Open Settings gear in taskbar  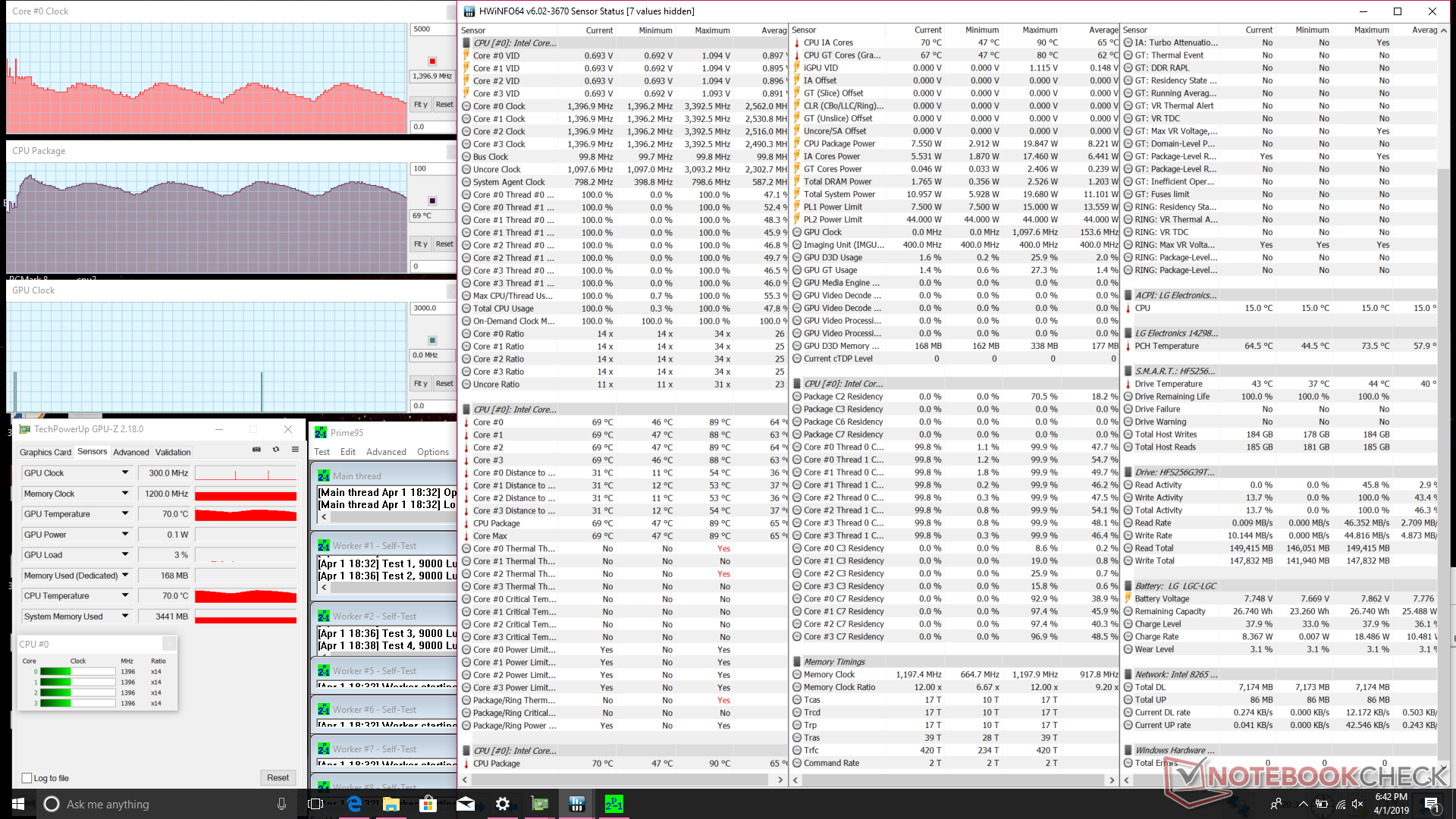(x=502, y=804)
